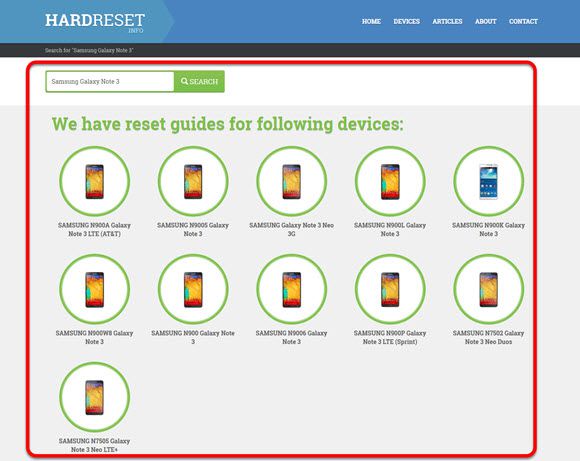
Task: Open the SAMSUNG N900A Galaxy Note 3 LTE (AT&T) link
Action: pos(94,229)
